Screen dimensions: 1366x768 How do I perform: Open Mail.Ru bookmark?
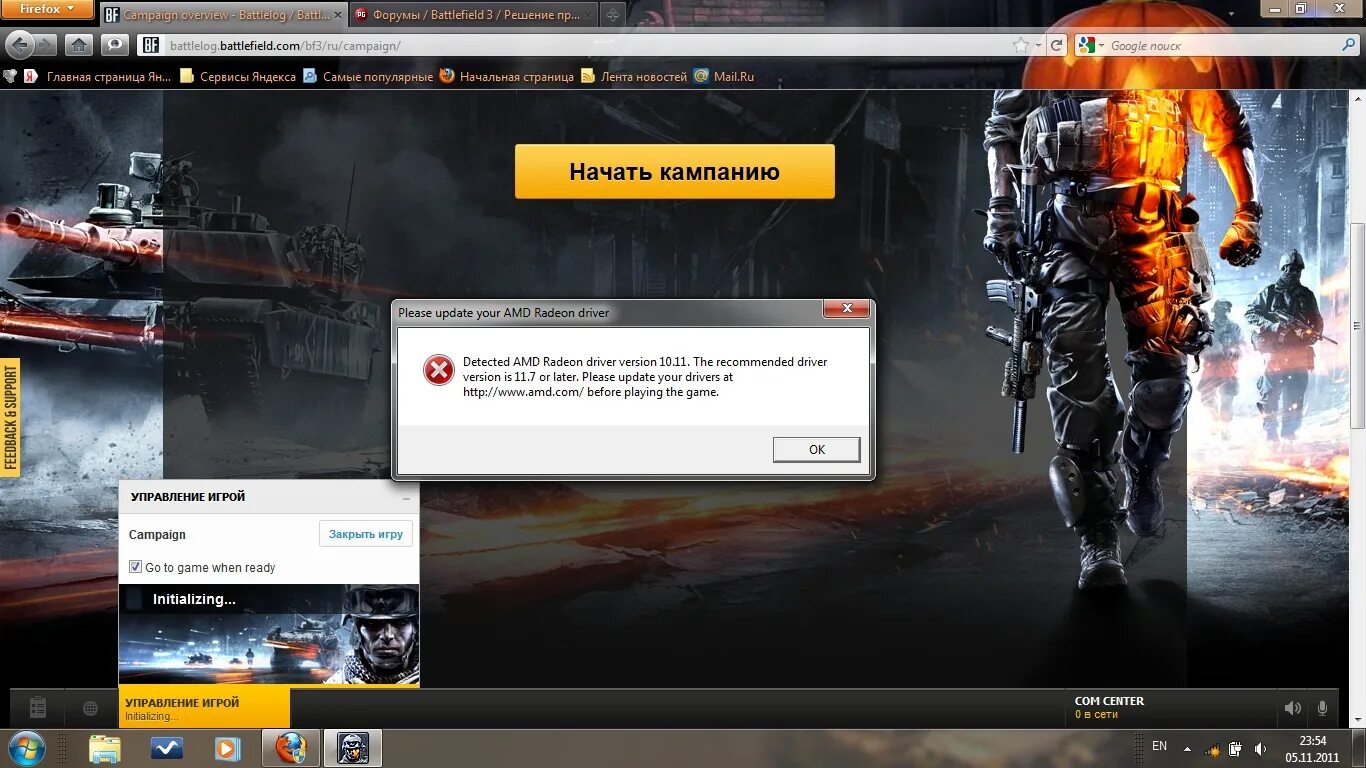(724, 76)
